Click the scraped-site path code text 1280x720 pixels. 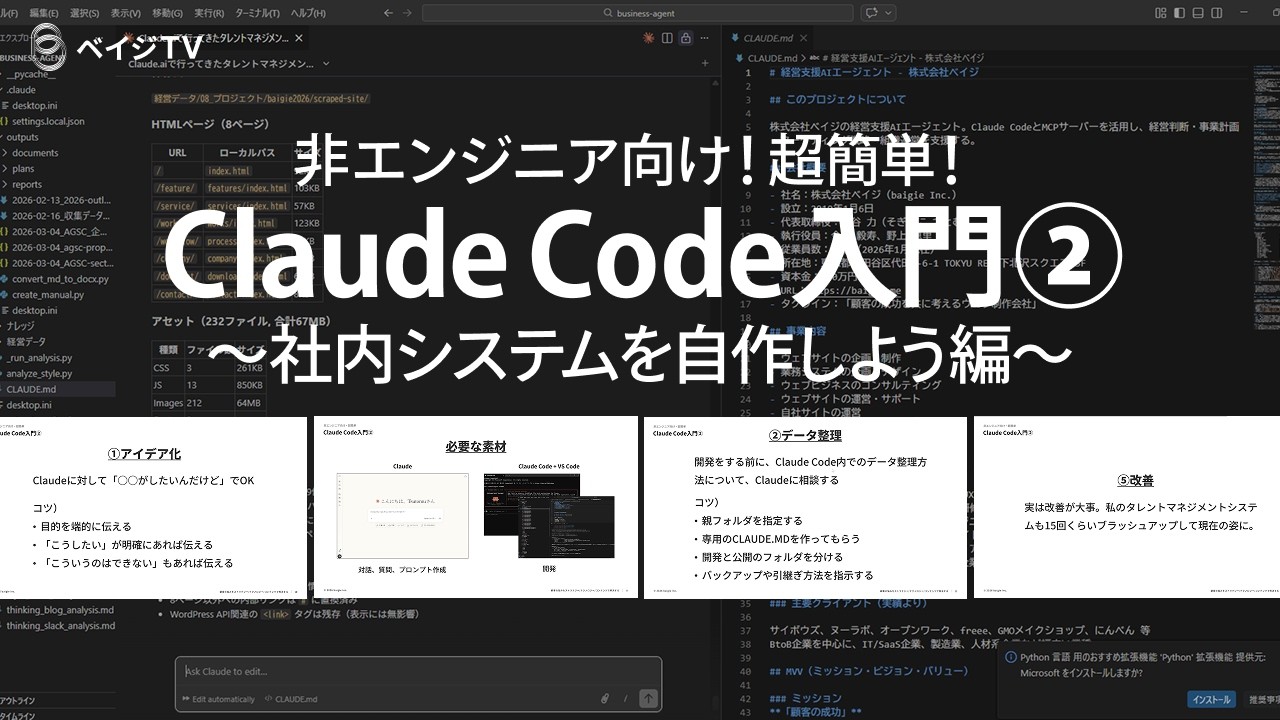tap(261, 99)
